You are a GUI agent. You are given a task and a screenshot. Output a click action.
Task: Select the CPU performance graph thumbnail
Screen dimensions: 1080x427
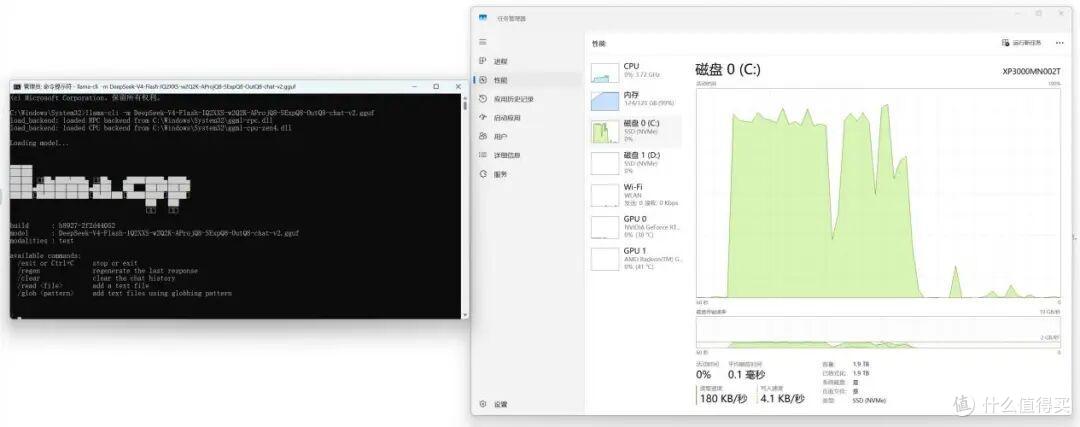click(605, 73)
